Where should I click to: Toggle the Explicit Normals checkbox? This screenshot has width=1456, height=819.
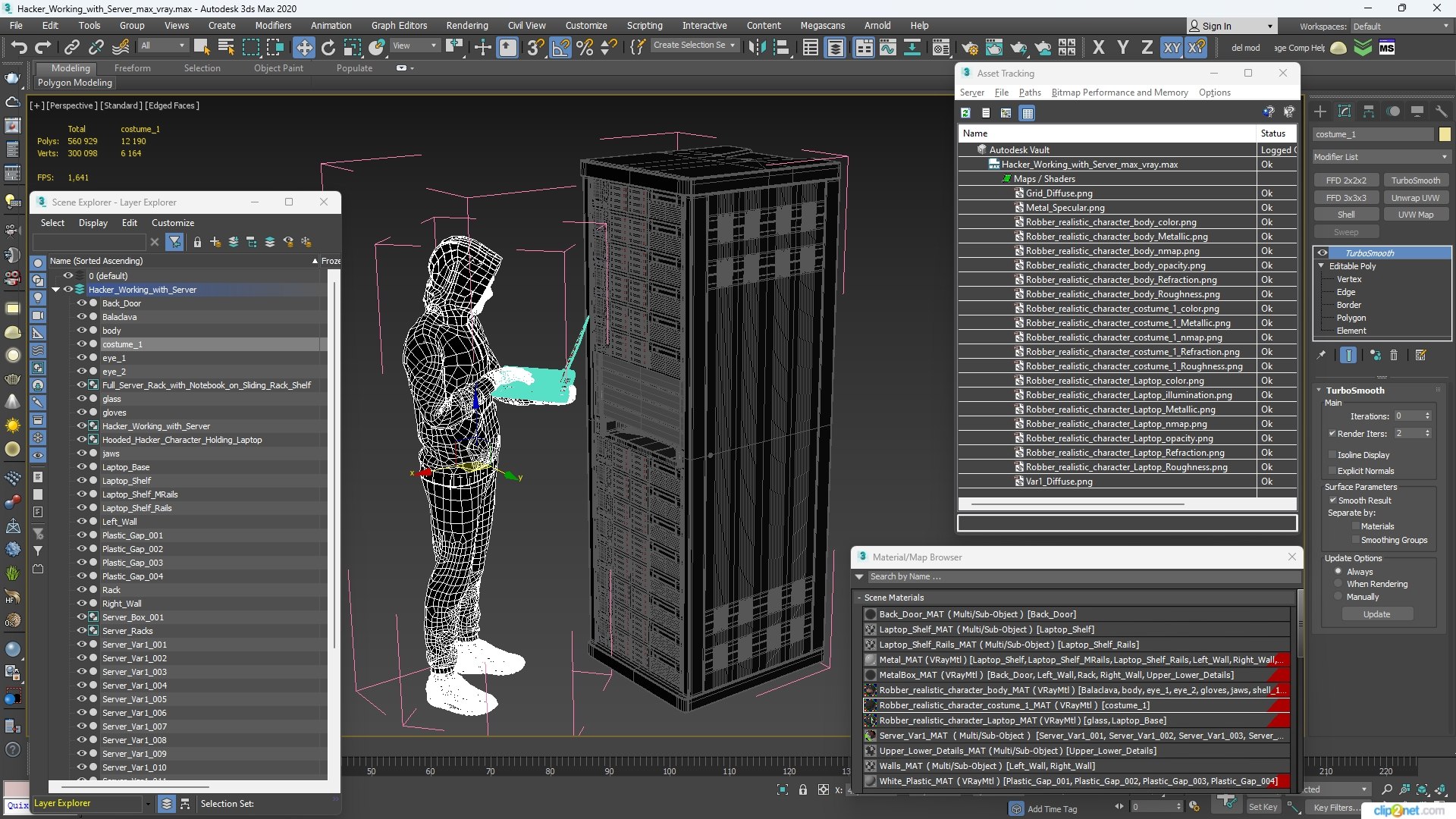click(1332, 471)
